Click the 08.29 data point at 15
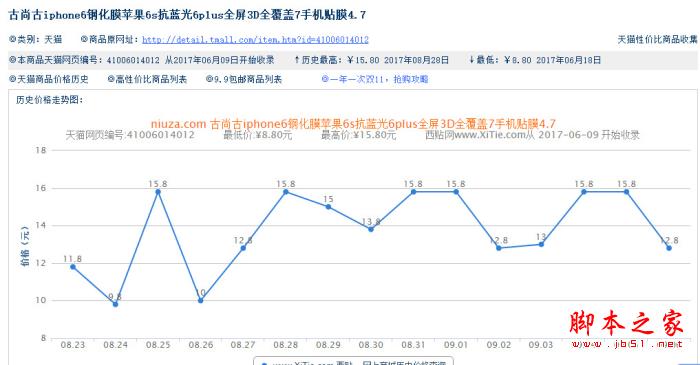 (x=328, y=207)
